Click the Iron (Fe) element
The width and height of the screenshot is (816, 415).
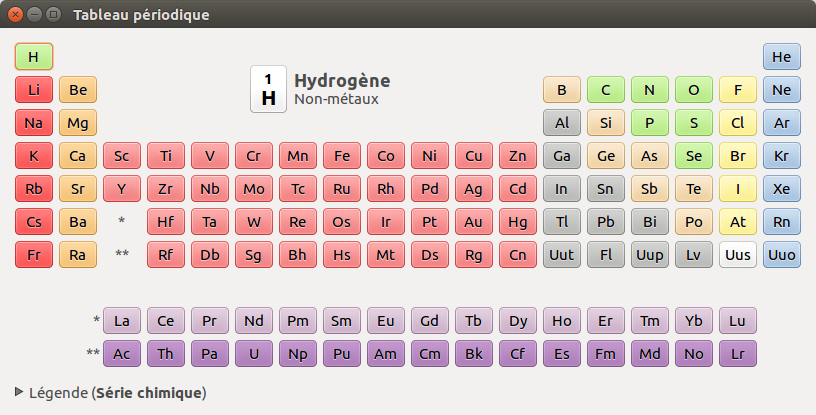[x=341, y=156]
